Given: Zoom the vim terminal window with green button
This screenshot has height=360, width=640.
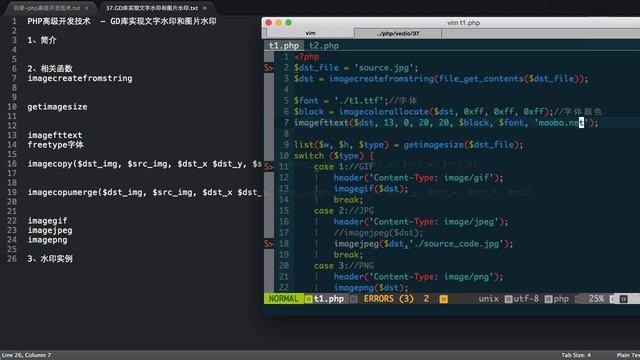Looking at the screenshot, I should click(x=289, y=23).
